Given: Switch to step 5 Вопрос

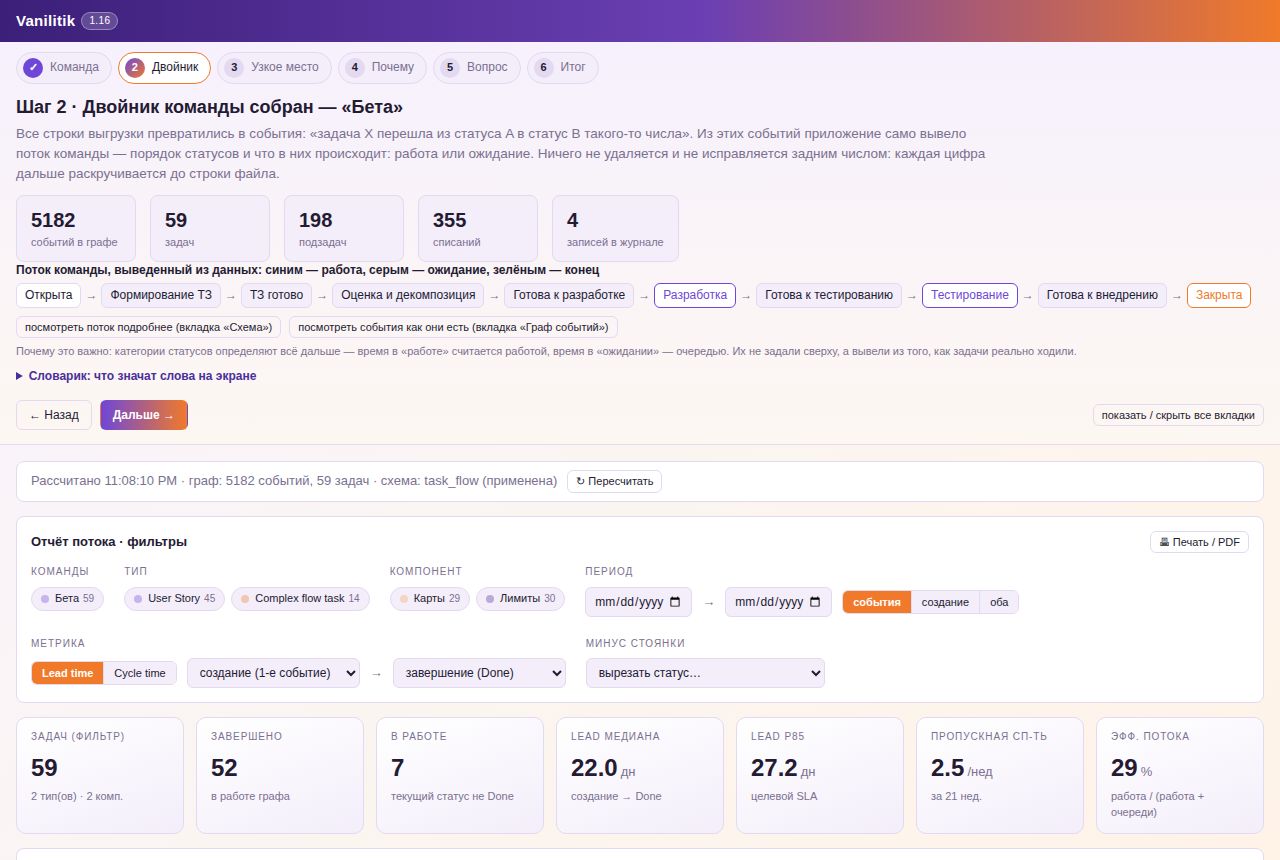Looking at the screenshot, I should point(476,67).
